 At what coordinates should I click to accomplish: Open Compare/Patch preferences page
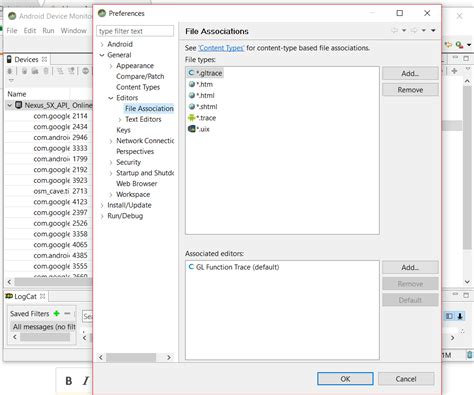click(x=140, y=76)
